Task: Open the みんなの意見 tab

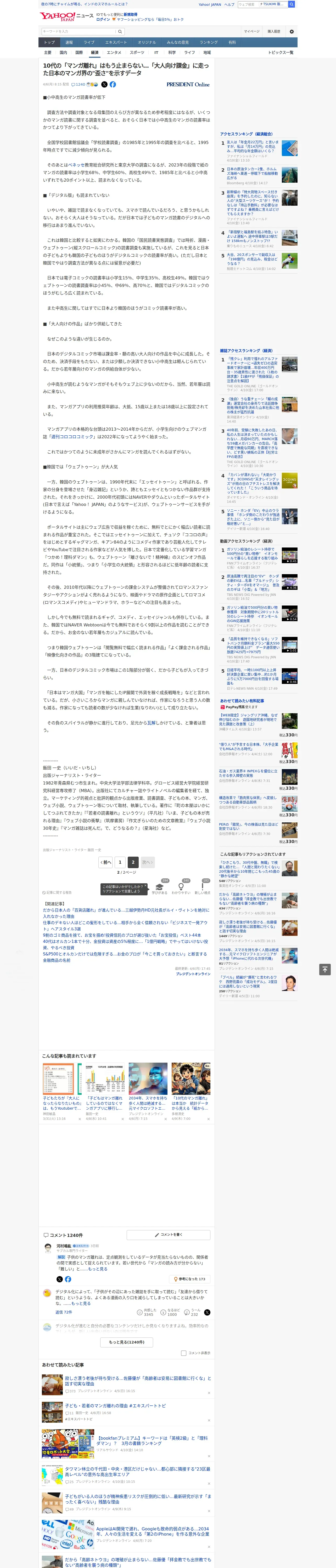Action: [x=177, y=43]
